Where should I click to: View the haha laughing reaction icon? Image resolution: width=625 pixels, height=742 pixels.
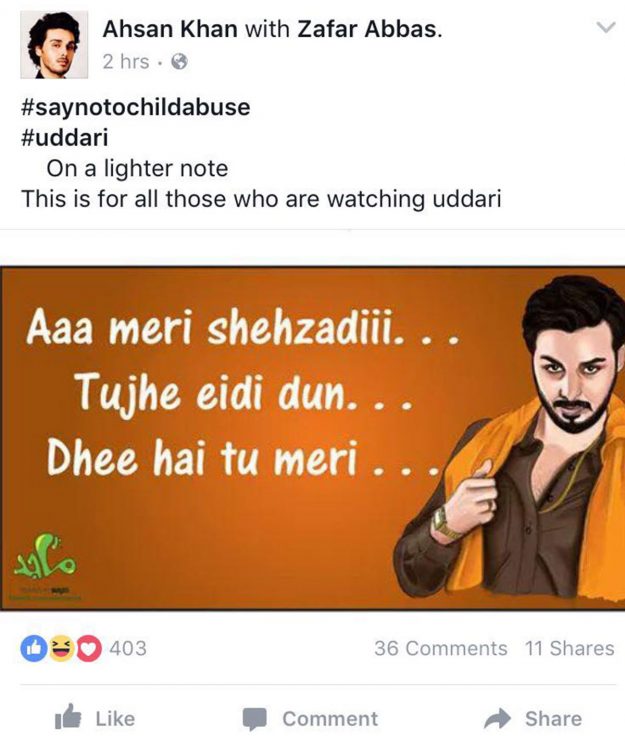(61, 648)
